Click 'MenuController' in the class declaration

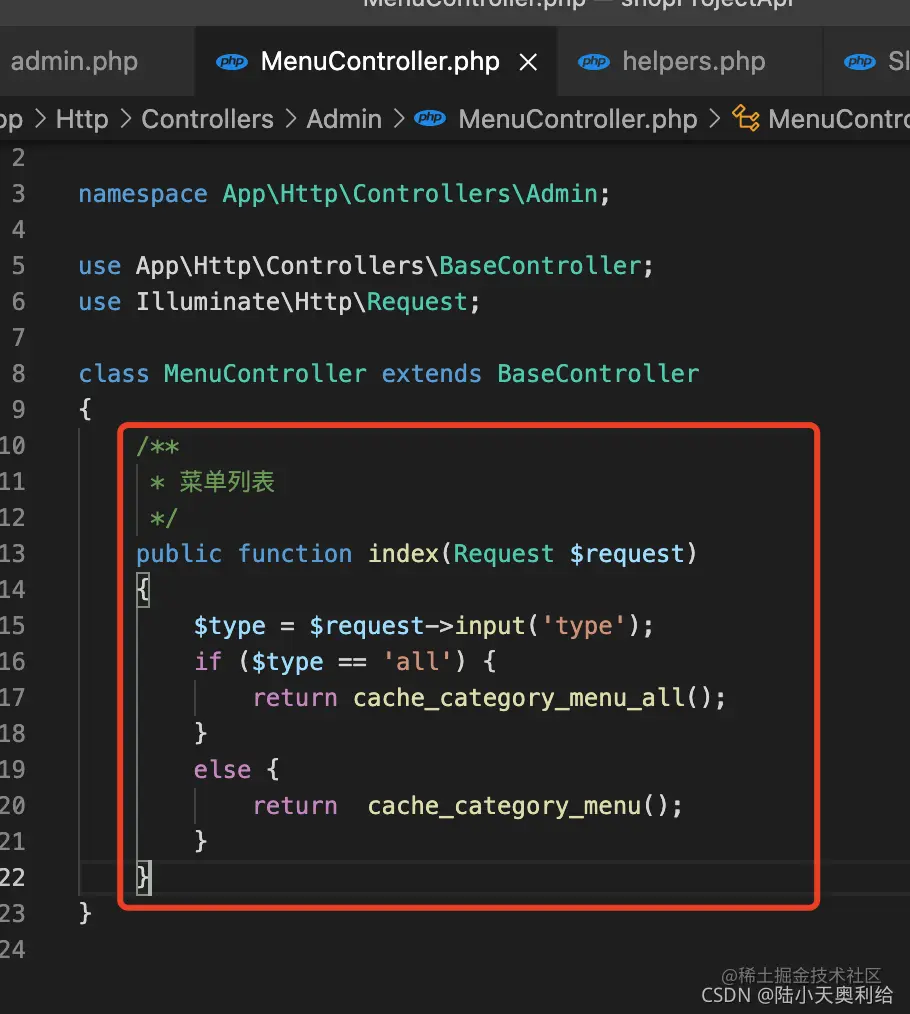(x=265, y=374)
